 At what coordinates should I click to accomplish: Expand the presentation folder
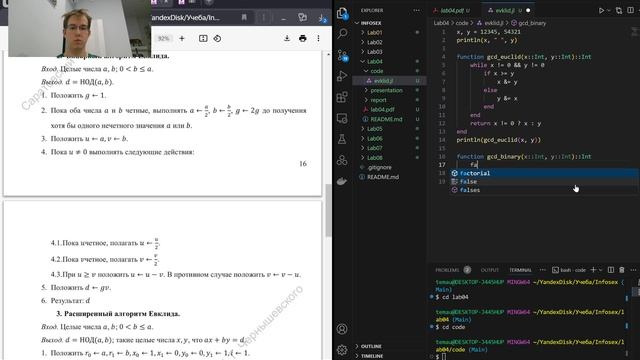(386, 90)
